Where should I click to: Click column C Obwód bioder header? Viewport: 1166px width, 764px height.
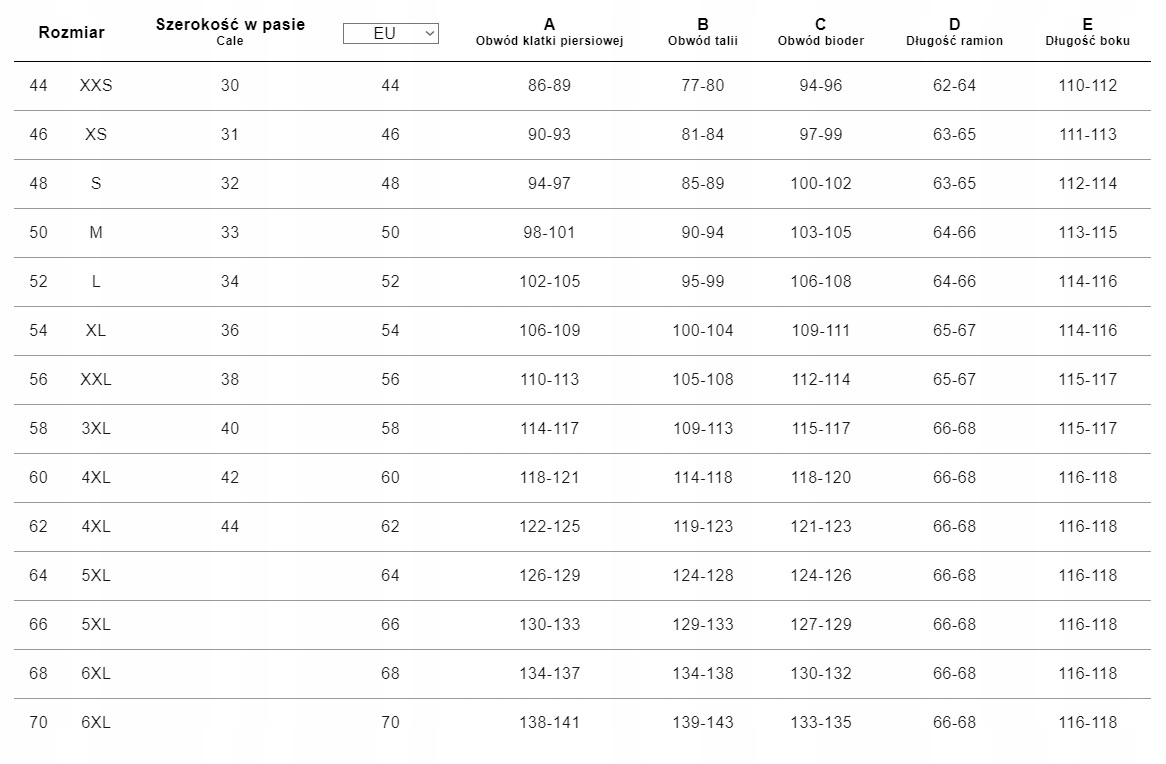pos(820,31)
